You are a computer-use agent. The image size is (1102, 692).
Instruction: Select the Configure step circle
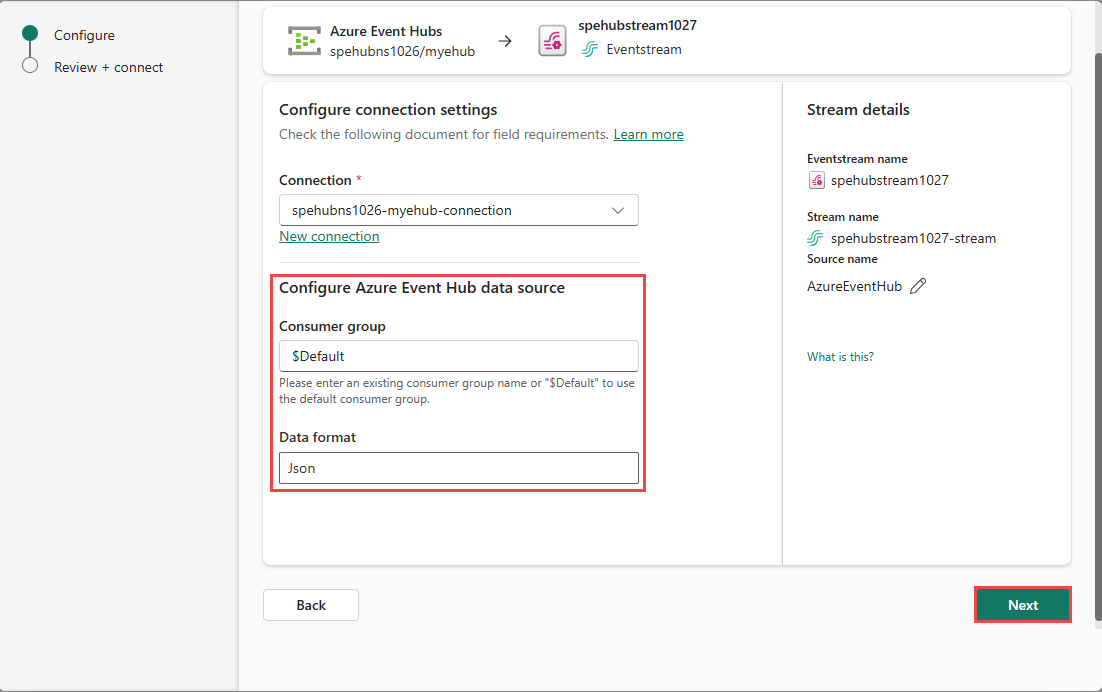30,33
